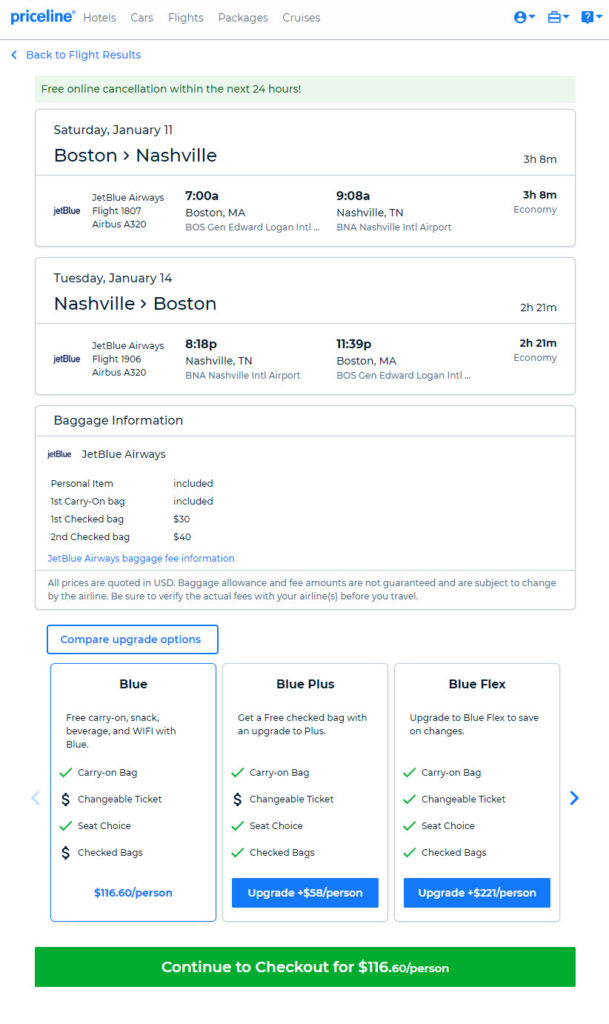
Task: Open the Cruises tab
Action: (x=301, y=18)
